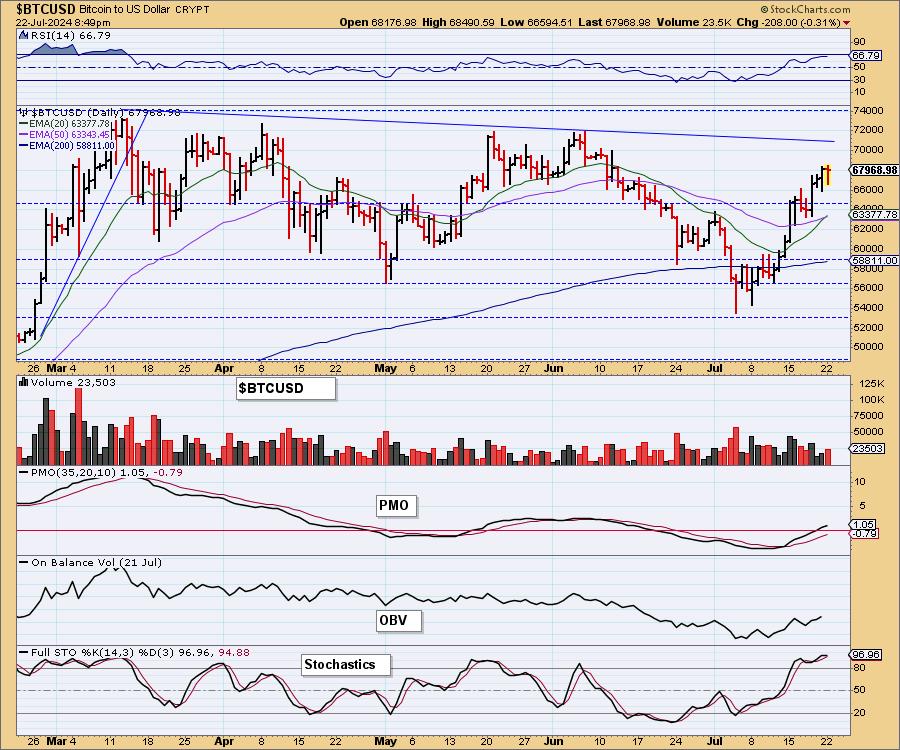
Task: Click the -0.79 PMO signal tag
Action: (x=864, y=534)
